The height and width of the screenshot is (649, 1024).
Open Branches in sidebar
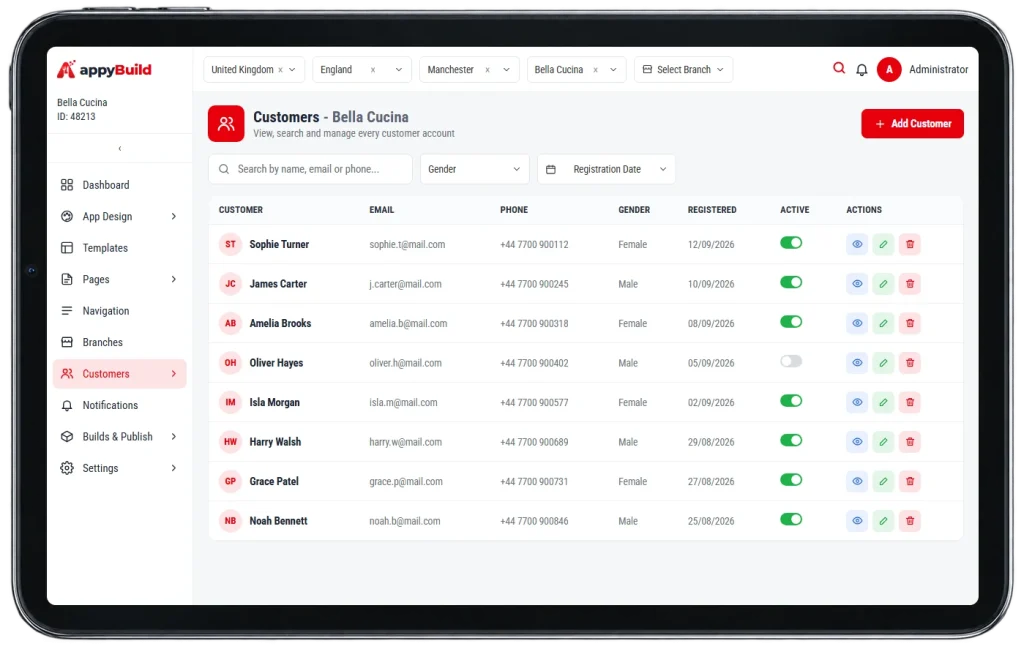120,342
